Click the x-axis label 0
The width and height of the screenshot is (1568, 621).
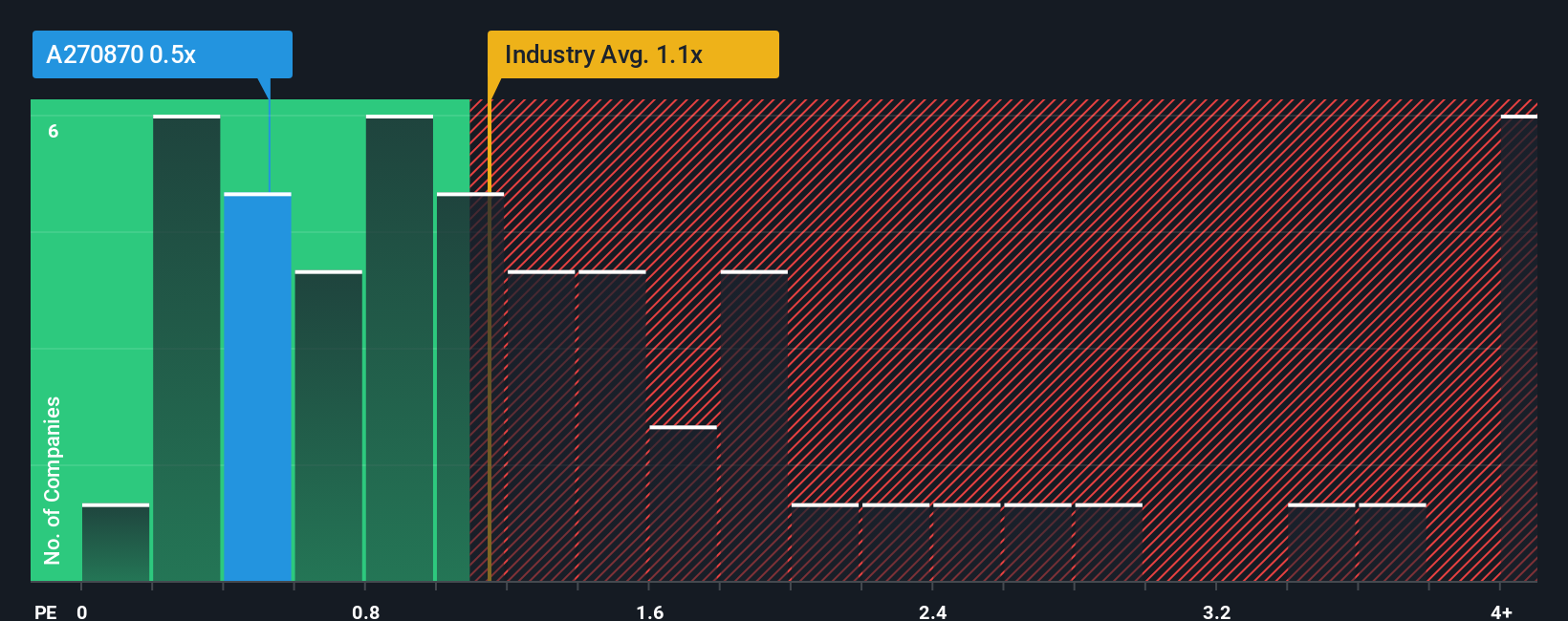pyautogui.click(x=82, y=611)
